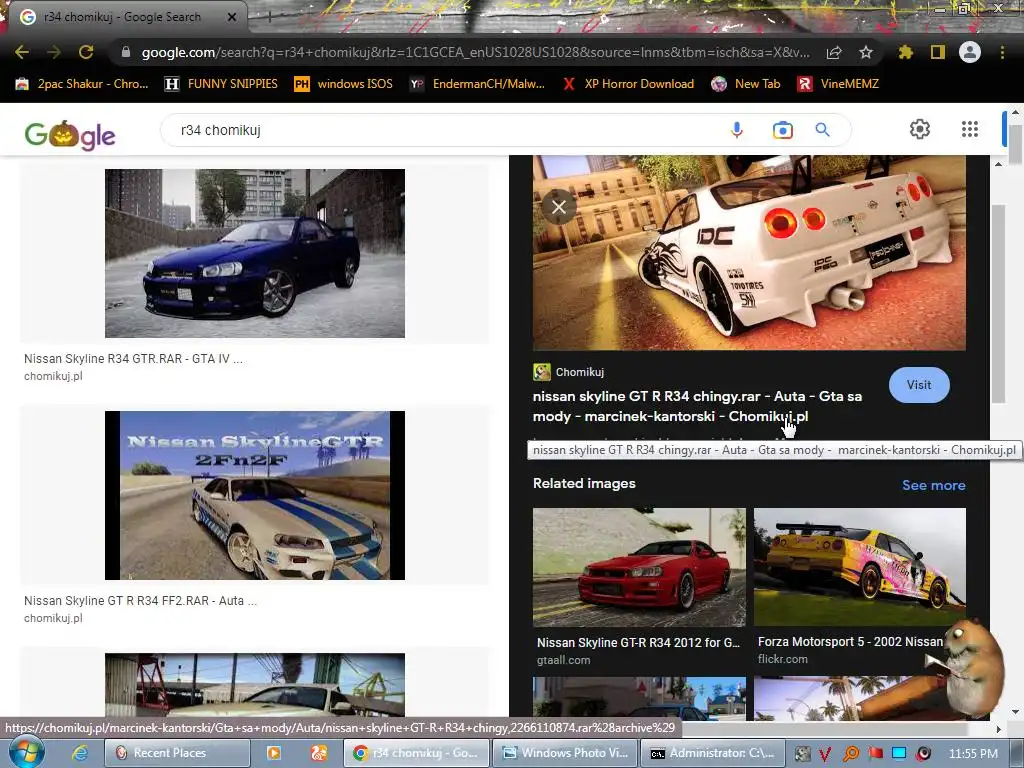Open See more related images
Viewport: 1024px width, 768px height.
point(933,485)
